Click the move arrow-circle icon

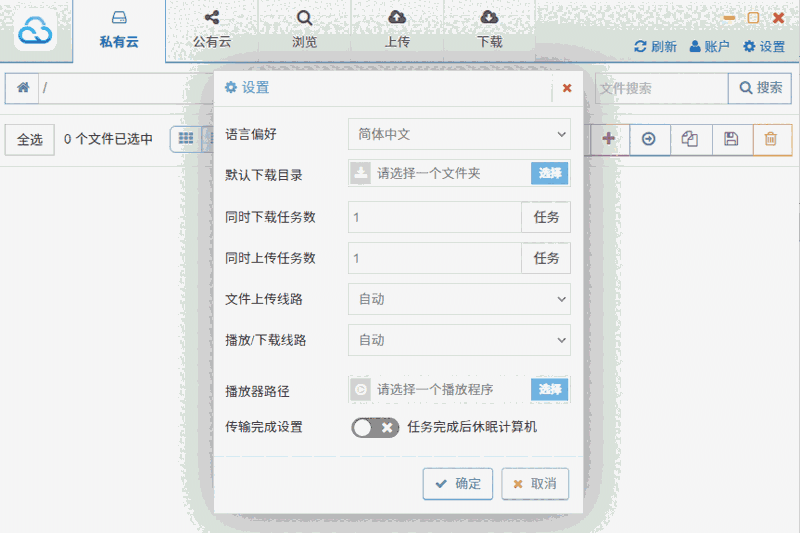point(649,139)
